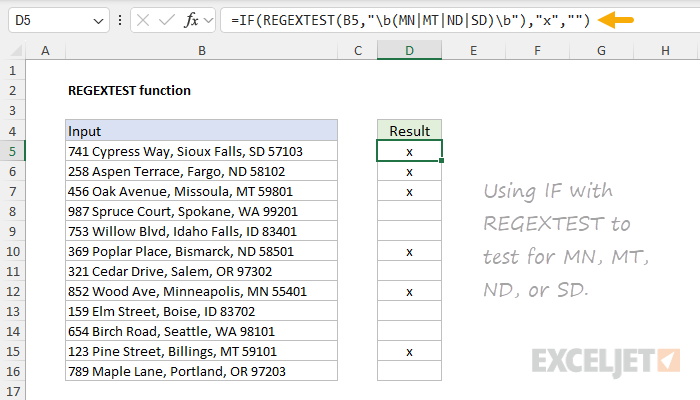Image resolution: width=700 pixels, height=400 pixels.
Task: Click the Name Box showing D5
Action: (x=58, y=20)
